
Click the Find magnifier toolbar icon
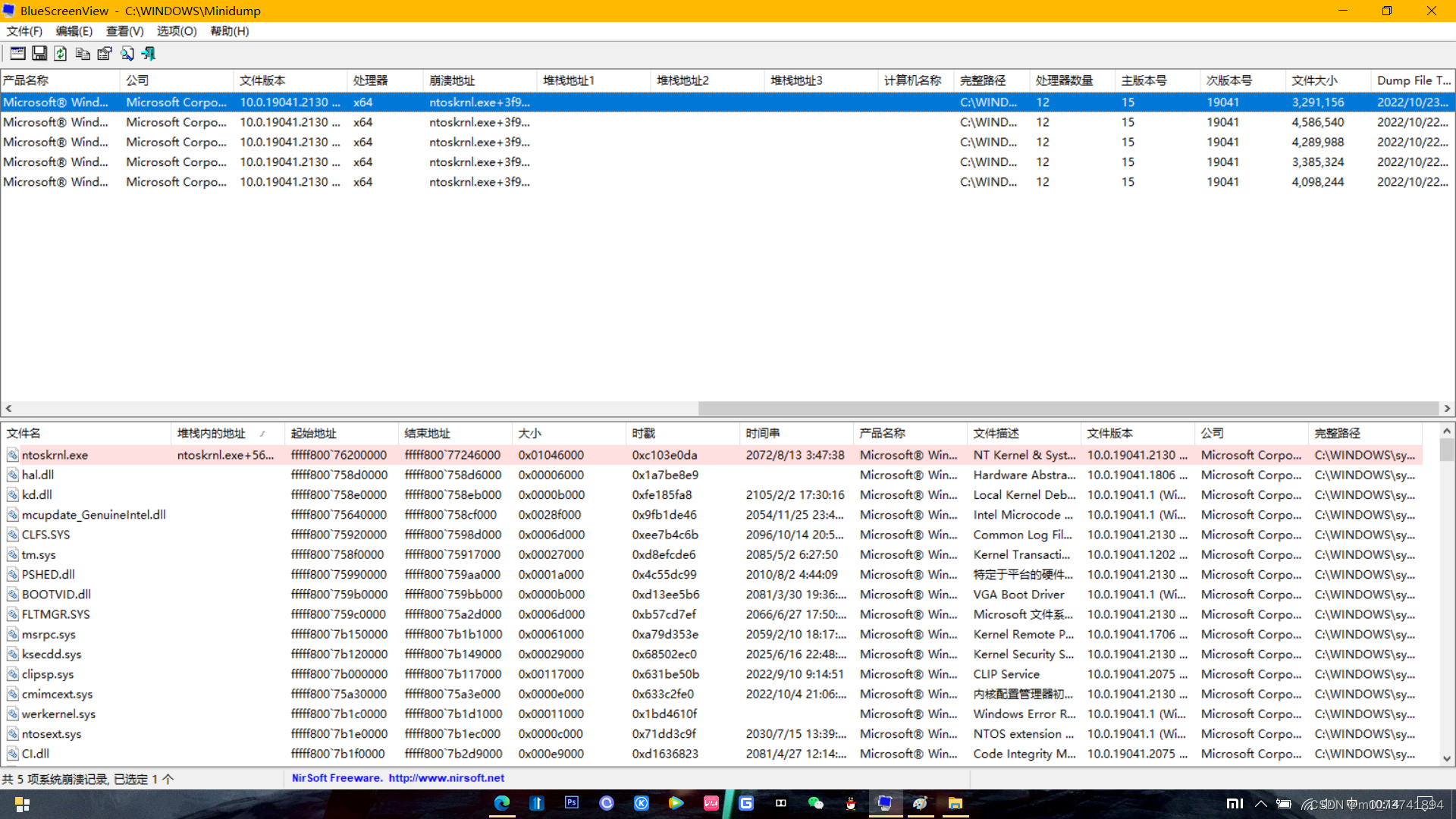(x=127, y=53)
